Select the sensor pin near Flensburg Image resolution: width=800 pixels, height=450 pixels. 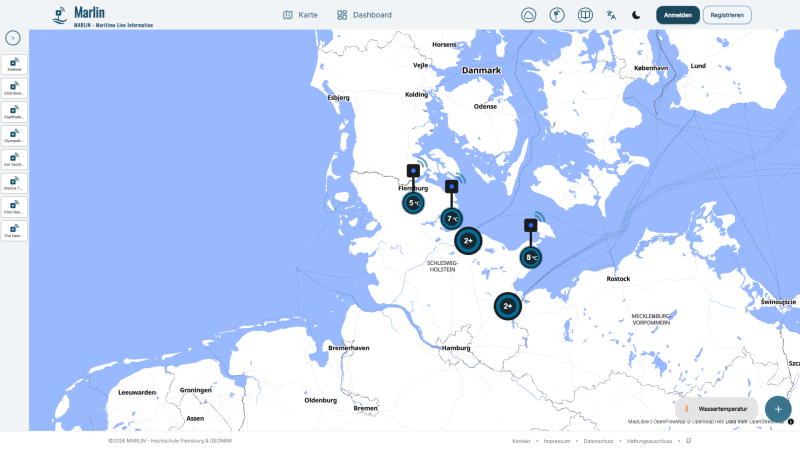pos(413,170)
